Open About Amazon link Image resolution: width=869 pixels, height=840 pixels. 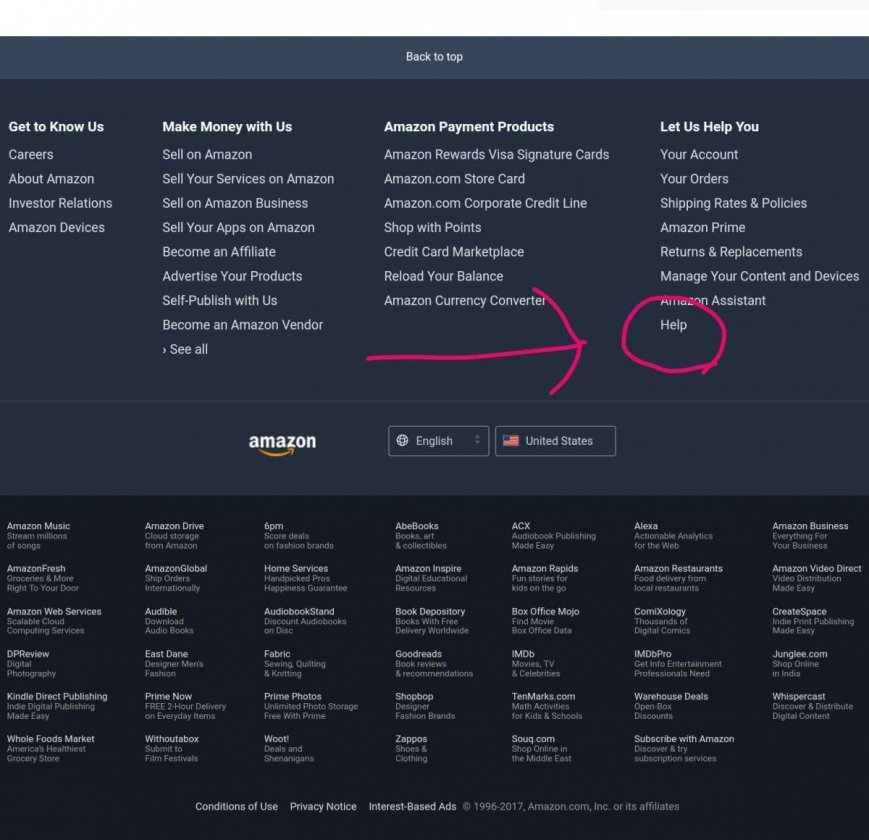[52, 179]
